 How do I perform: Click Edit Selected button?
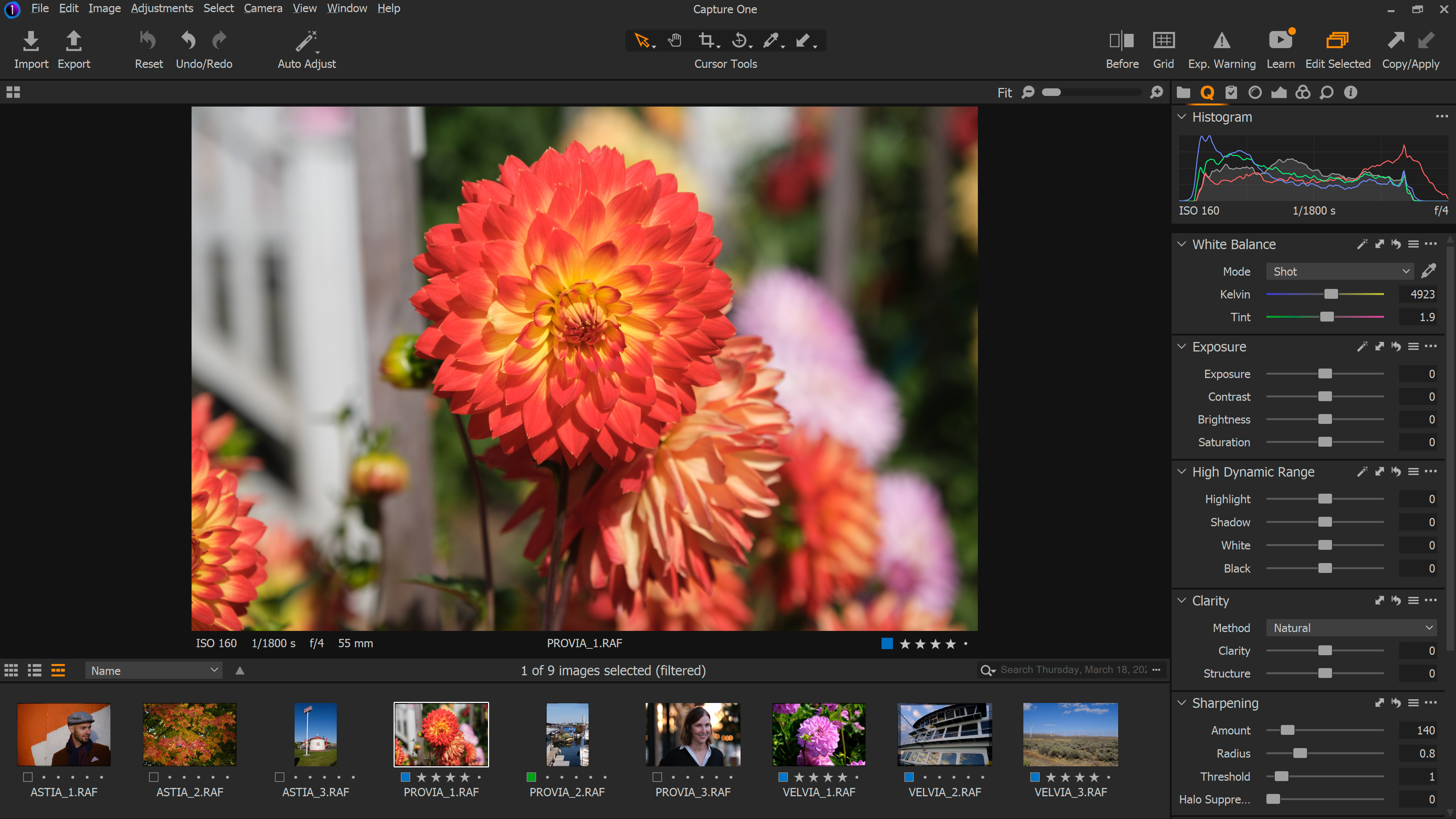coord(1337,41)
